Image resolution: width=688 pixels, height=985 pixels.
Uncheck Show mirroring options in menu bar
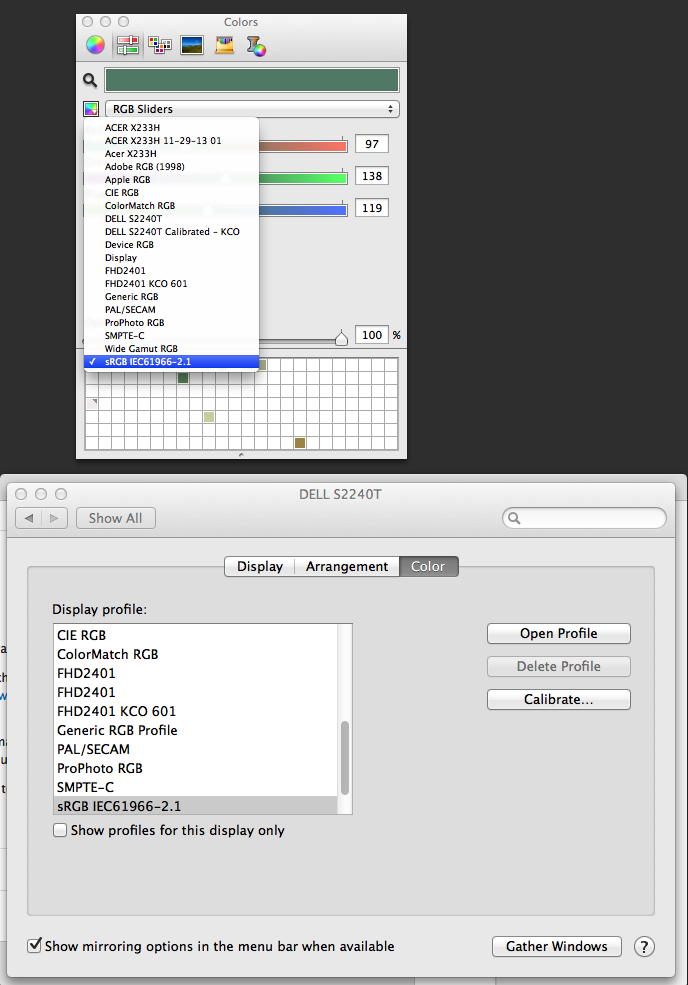click(35, 945)
